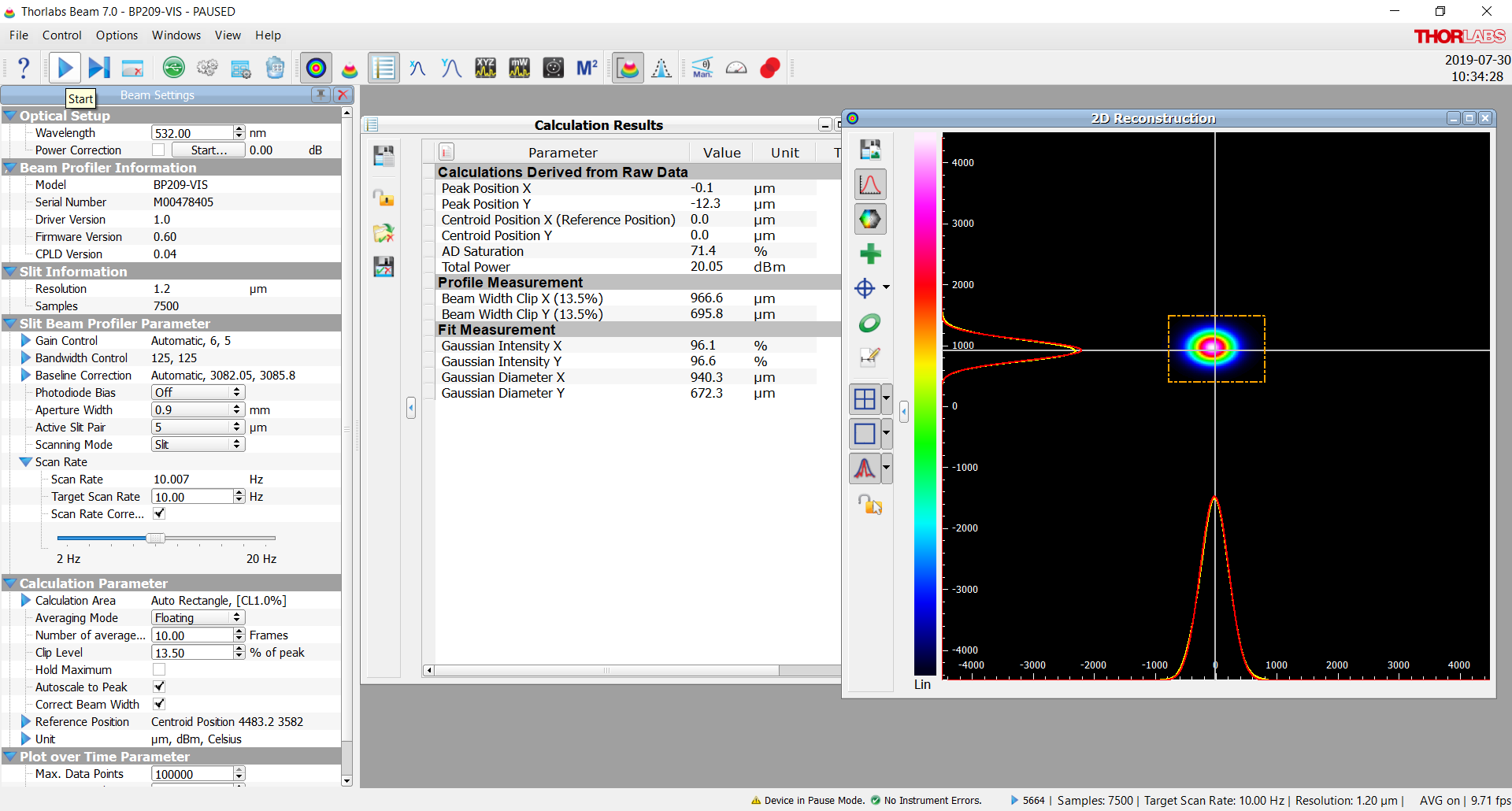The height and width of the screenshot is (811, 1512).
Task: Click the pencil annotation icon in 2D Reconstruction
Action: [870, 357]
